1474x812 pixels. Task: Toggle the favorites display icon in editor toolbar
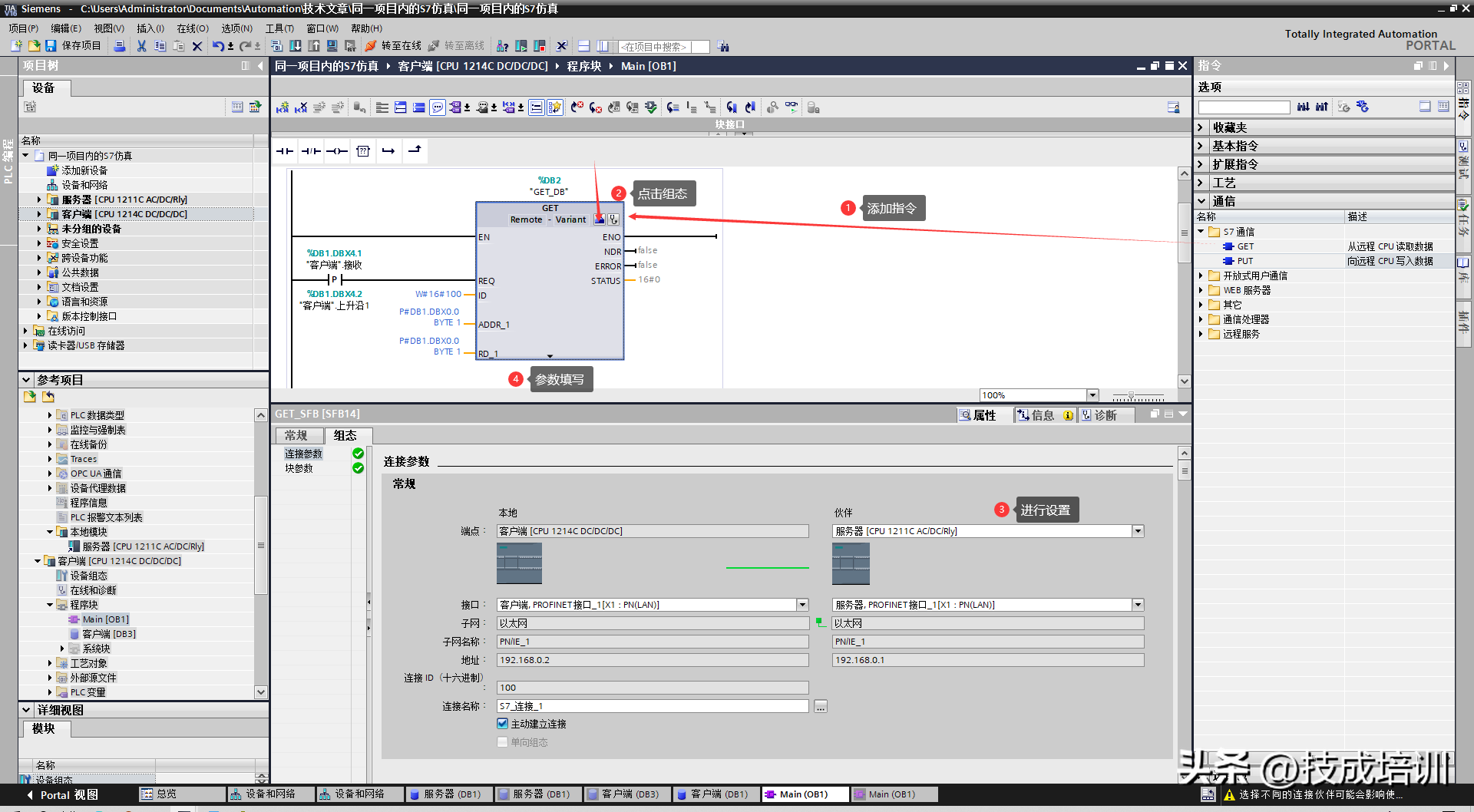[x=555, y=107]
